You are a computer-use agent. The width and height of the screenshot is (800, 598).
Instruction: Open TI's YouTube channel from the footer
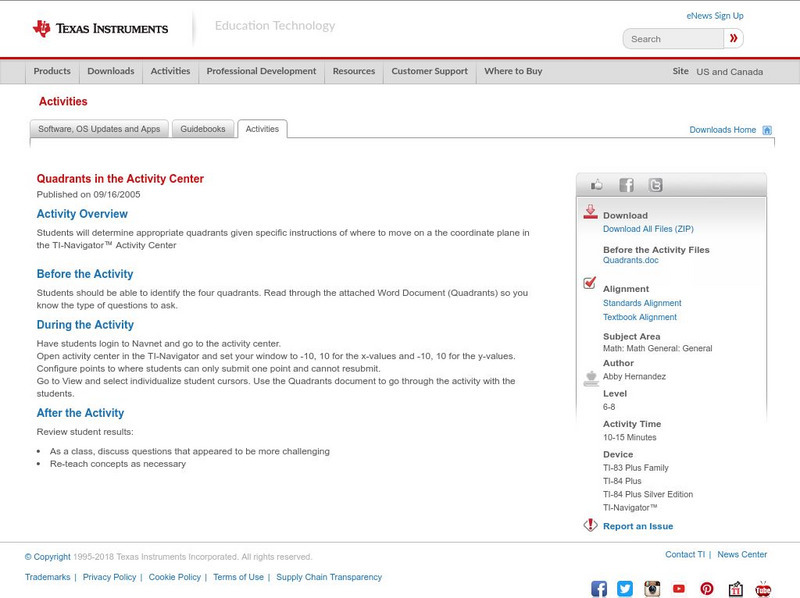tap(679, 589)
